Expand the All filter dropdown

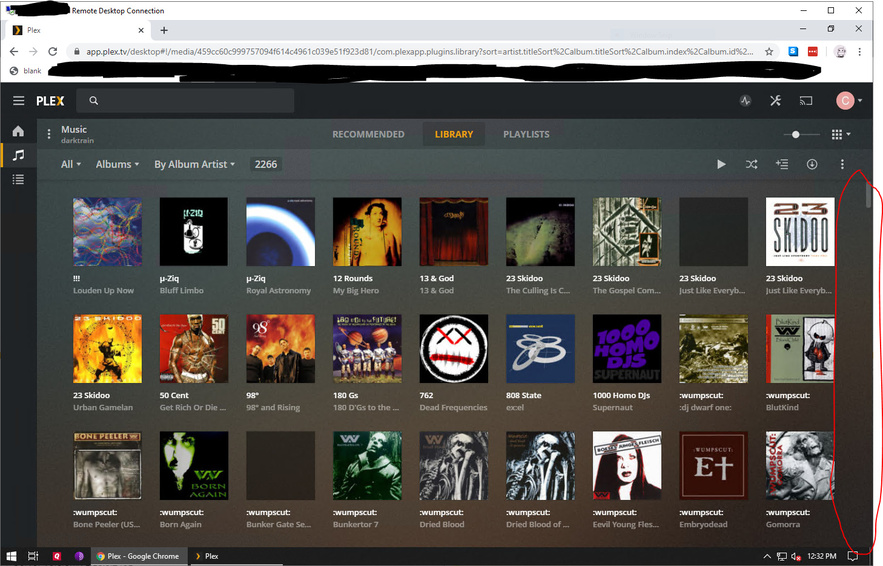click(x=71, y=164)
